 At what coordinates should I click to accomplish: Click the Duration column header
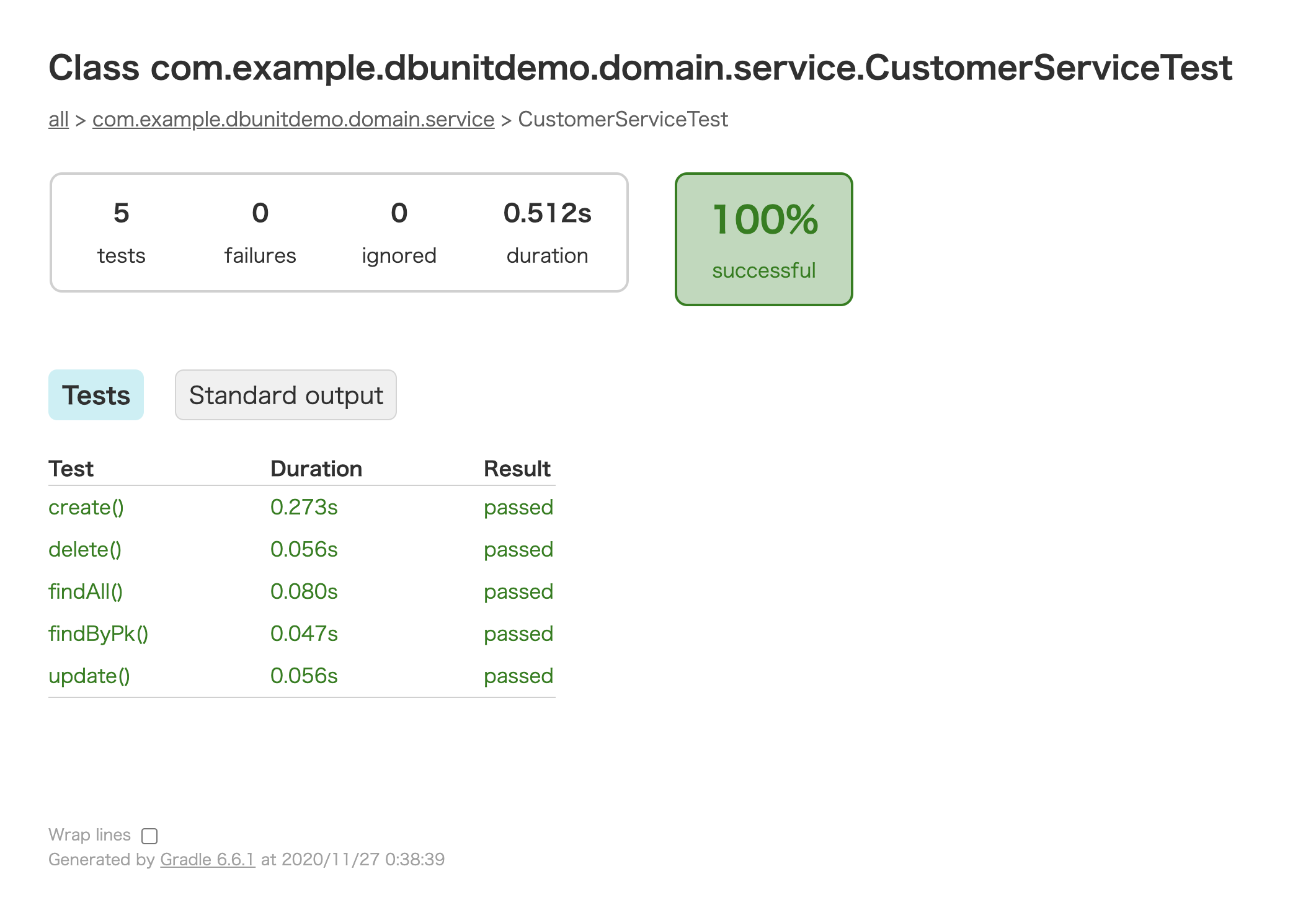click(x=316, y=468)
